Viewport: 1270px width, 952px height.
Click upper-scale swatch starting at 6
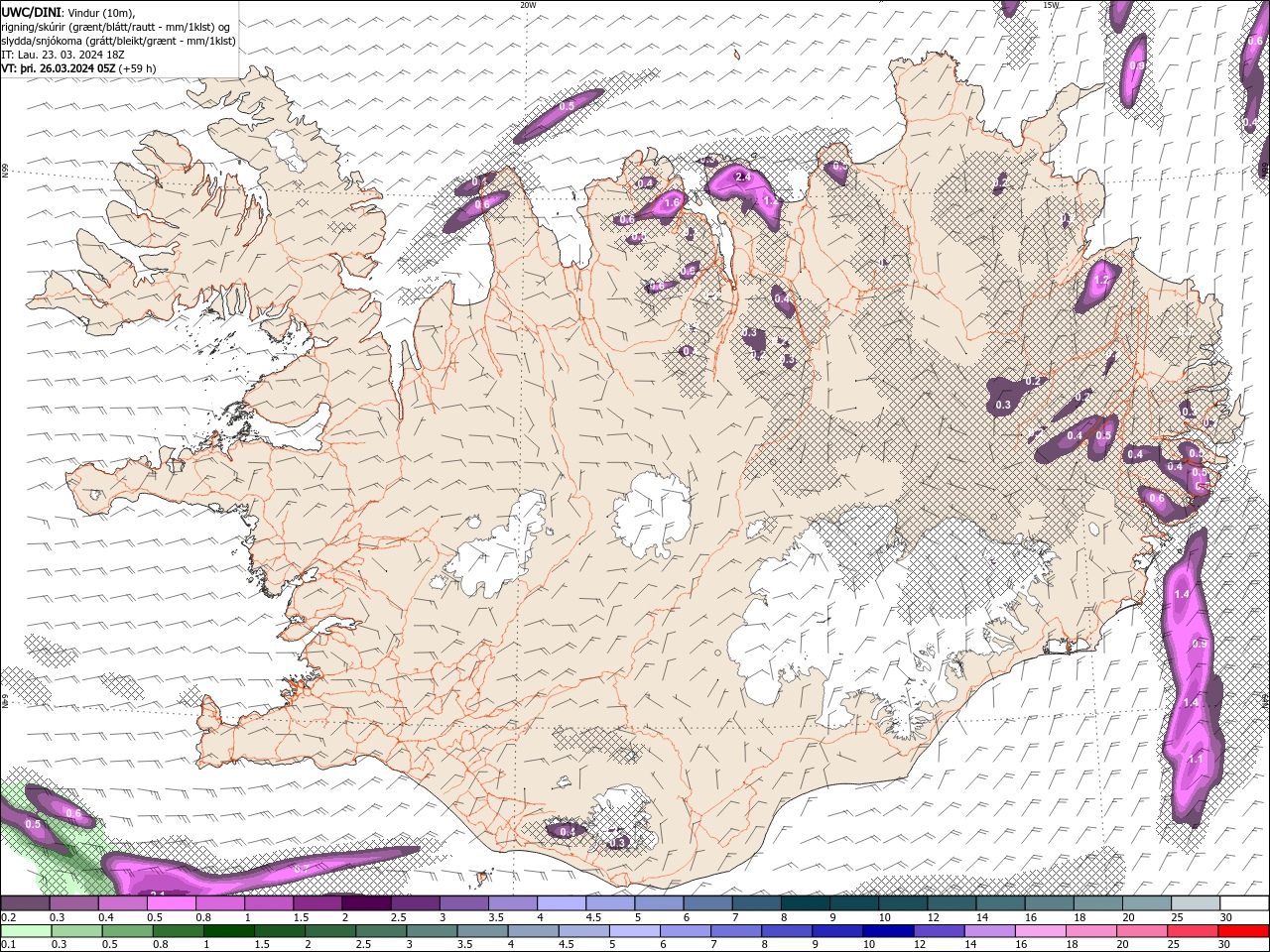(707, 903)
